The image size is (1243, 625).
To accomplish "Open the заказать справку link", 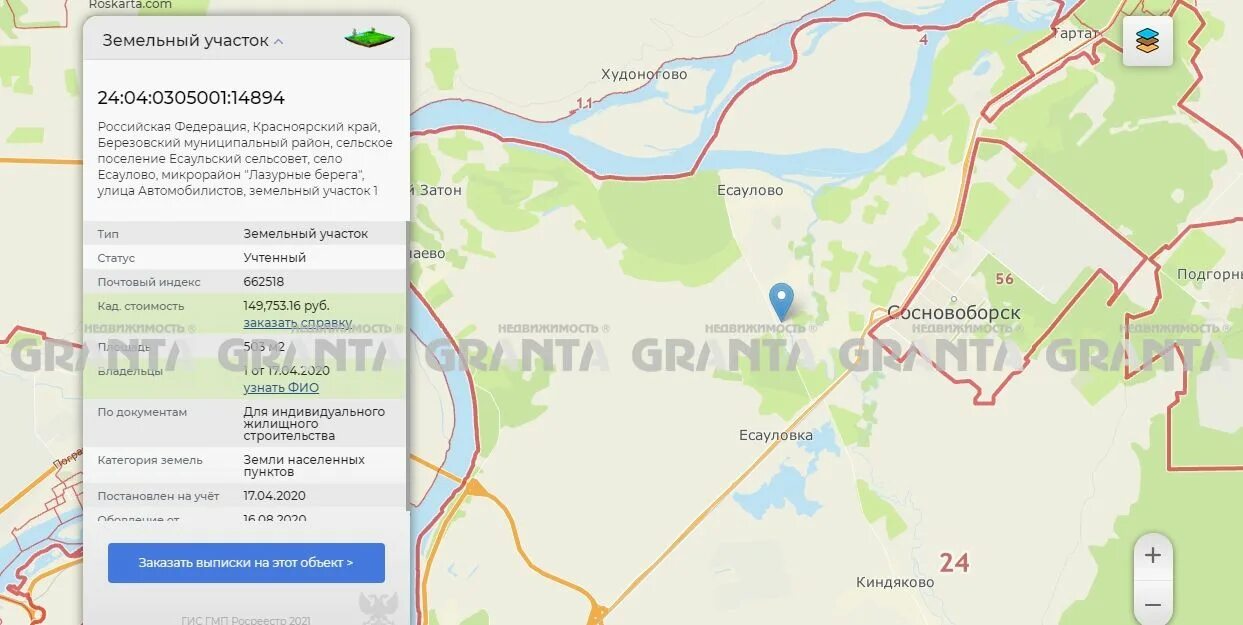I will [x=298, y=322].
